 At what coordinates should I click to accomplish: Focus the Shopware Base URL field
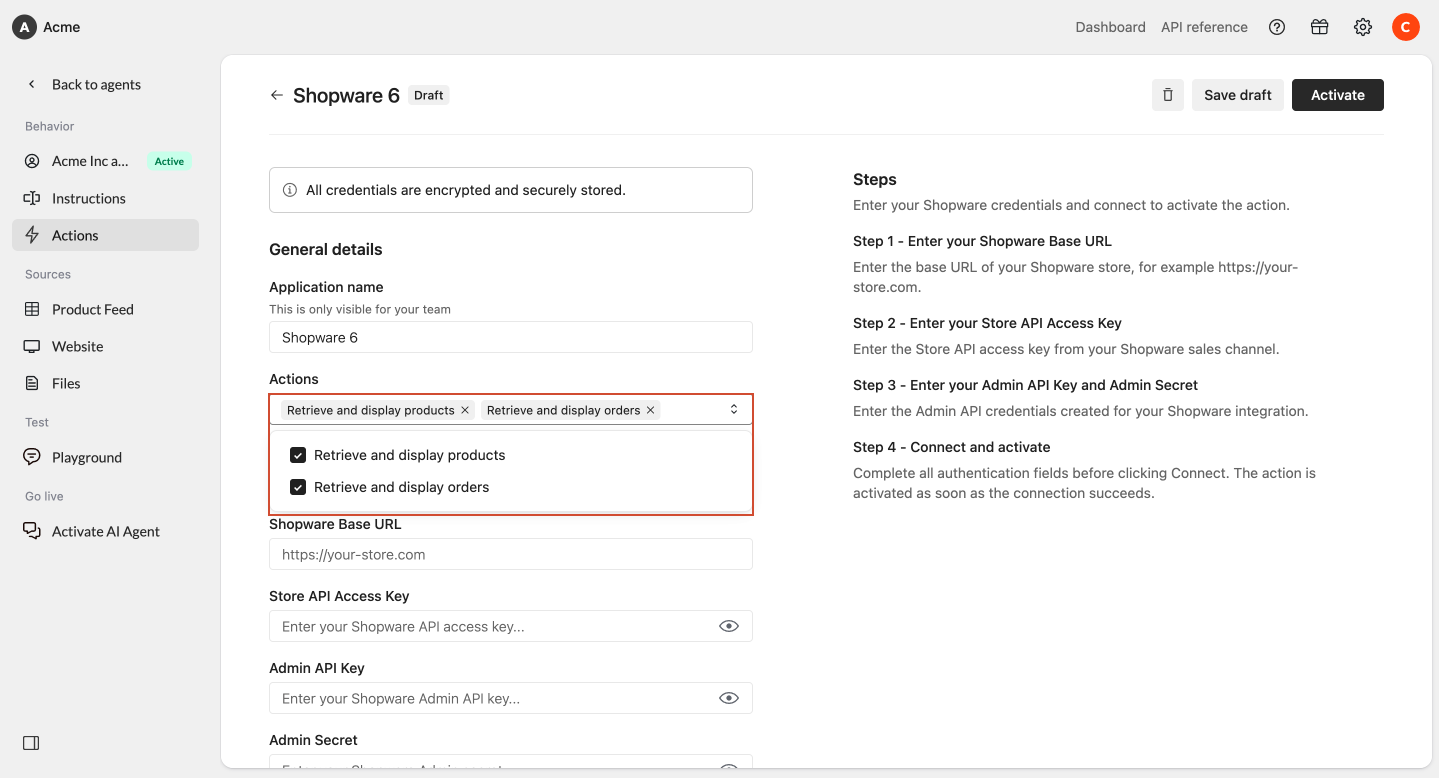coord(511,554)
